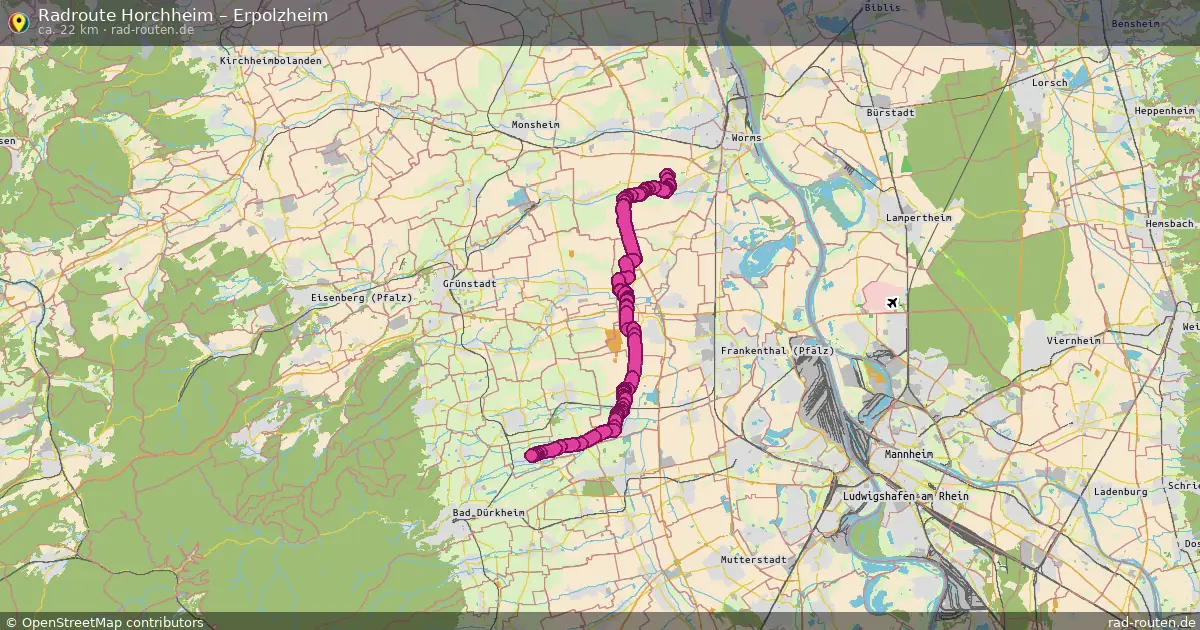Image resolution: width=1200 pixels, height=630 pixels.
Task: Click the title Radroute Horchheim – Erpolzheim
Action: pyautogui.click(x=183, y=15)
